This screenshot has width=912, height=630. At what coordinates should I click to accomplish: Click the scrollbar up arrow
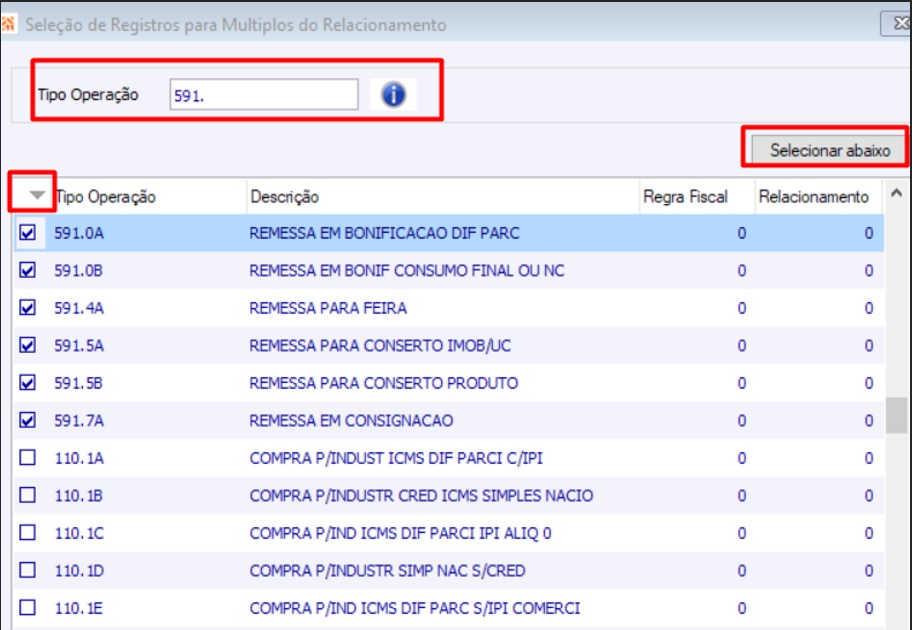click(896, 193)
